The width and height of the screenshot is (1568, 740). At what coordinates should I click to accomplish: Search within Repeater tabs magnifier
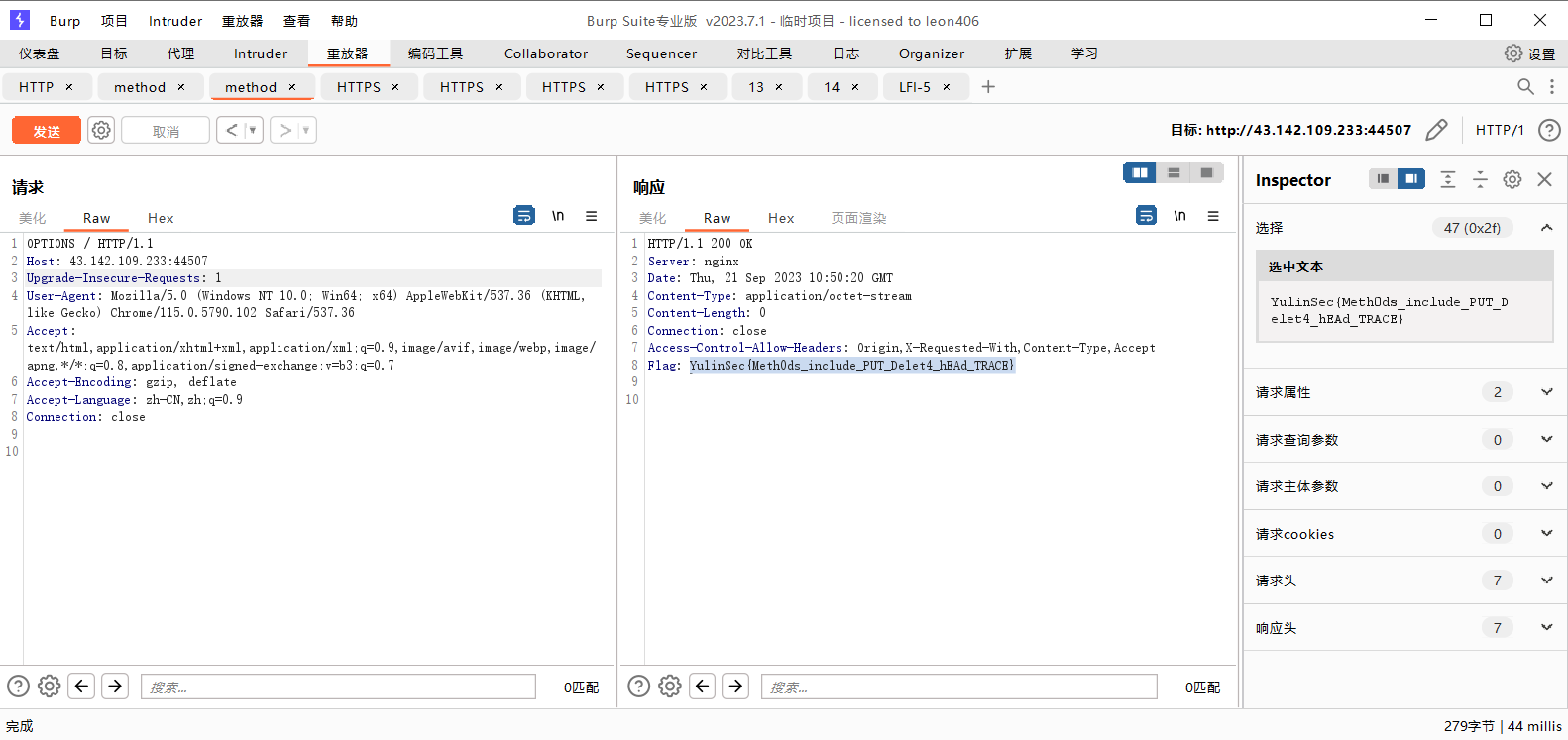1525,87
